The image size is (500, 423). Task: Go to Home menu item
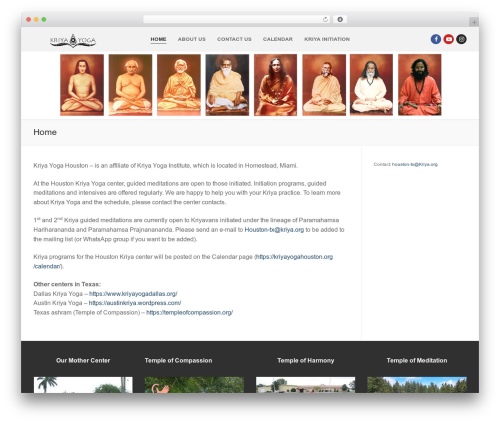(x=158, y=39)
